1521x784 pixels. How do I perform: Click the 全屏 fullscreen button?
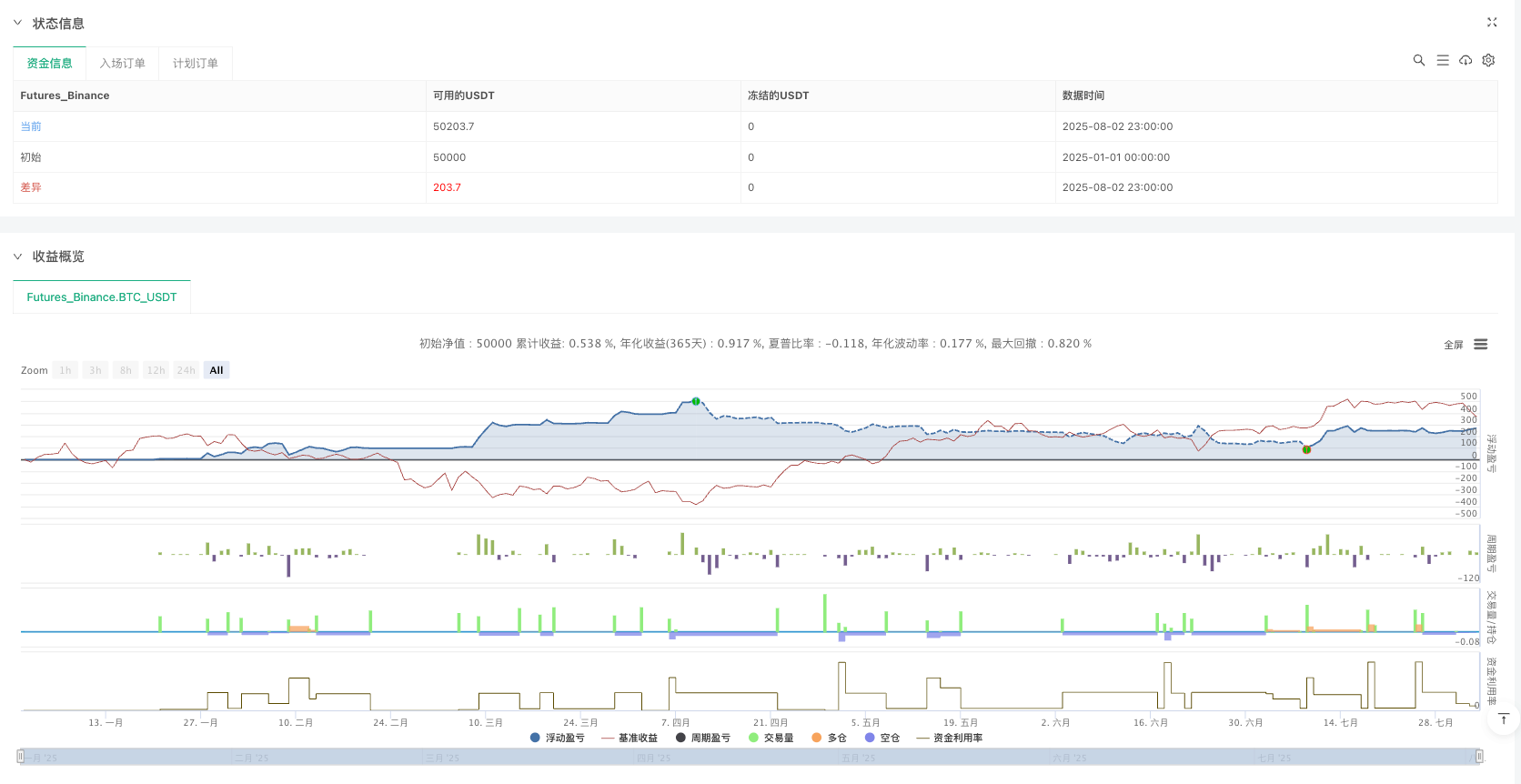[x=1453, y=345]
